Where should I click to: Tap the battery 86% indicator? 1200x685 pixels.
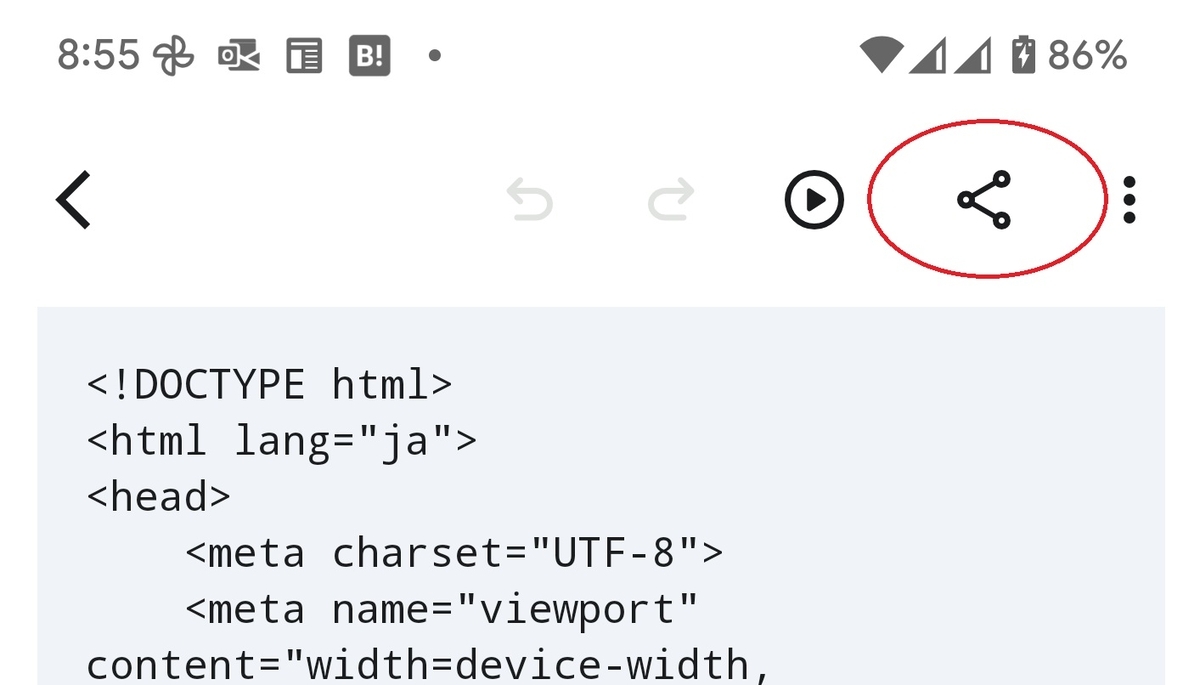1069,55
